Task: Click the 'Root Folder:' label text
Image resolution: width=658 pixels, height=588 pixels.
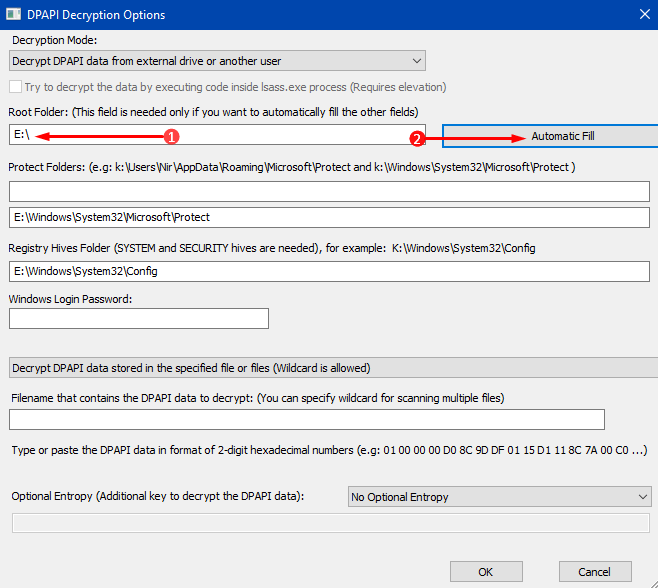Action: [x=213, y=112]
